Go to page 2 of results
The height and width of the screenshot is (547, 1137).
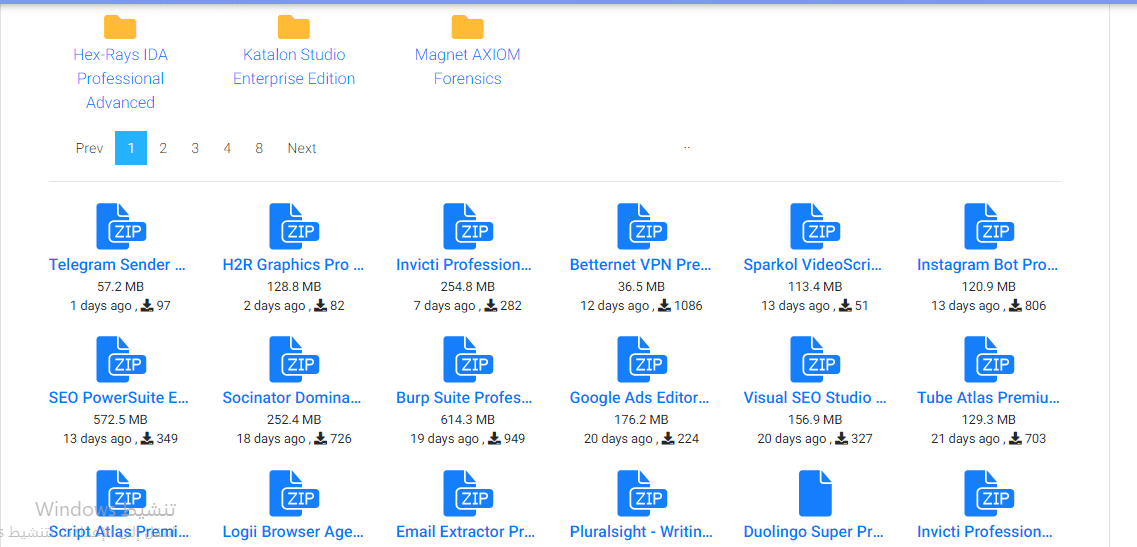click(163, 148)
